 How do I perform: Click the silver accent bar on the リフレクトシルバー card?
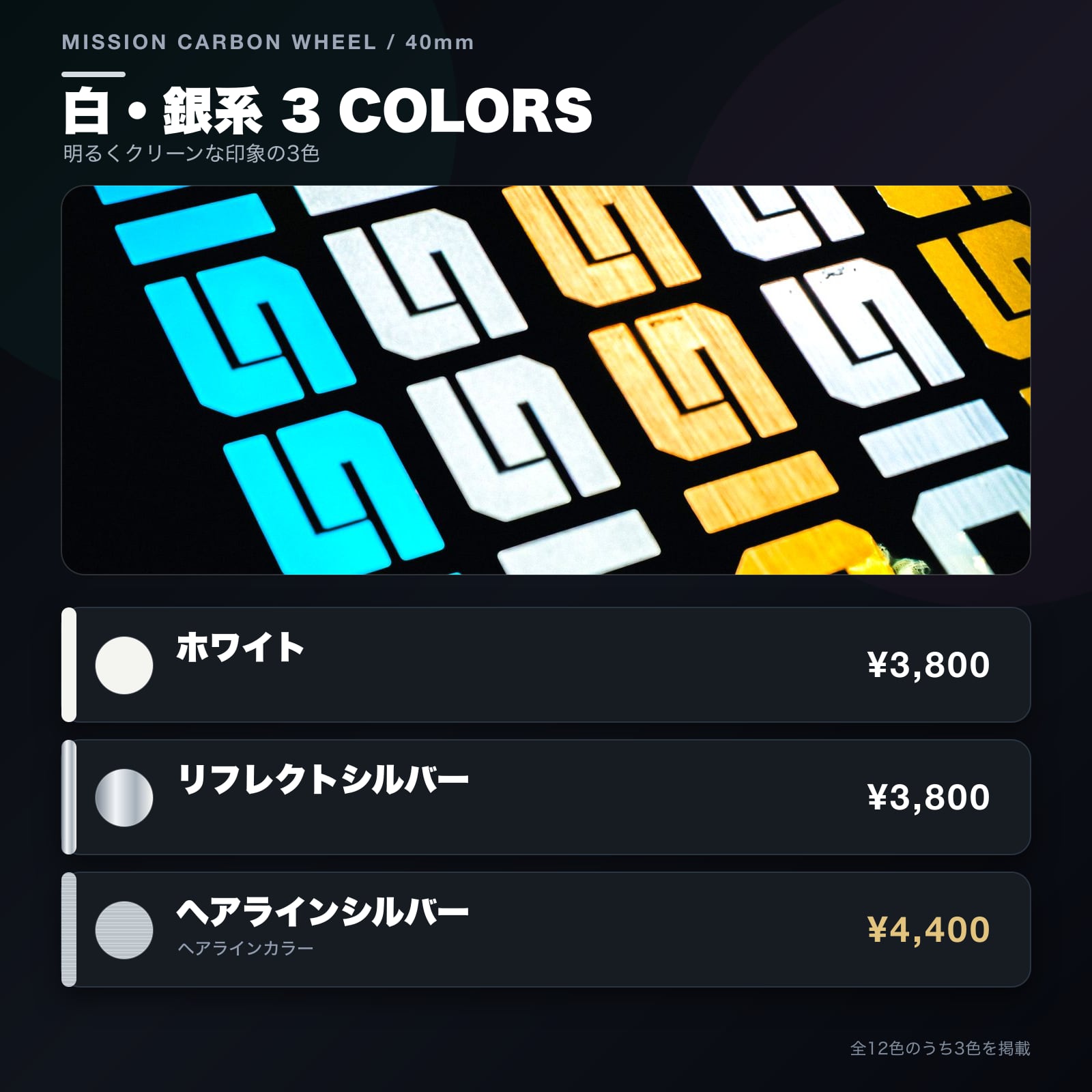coord(69,797)
